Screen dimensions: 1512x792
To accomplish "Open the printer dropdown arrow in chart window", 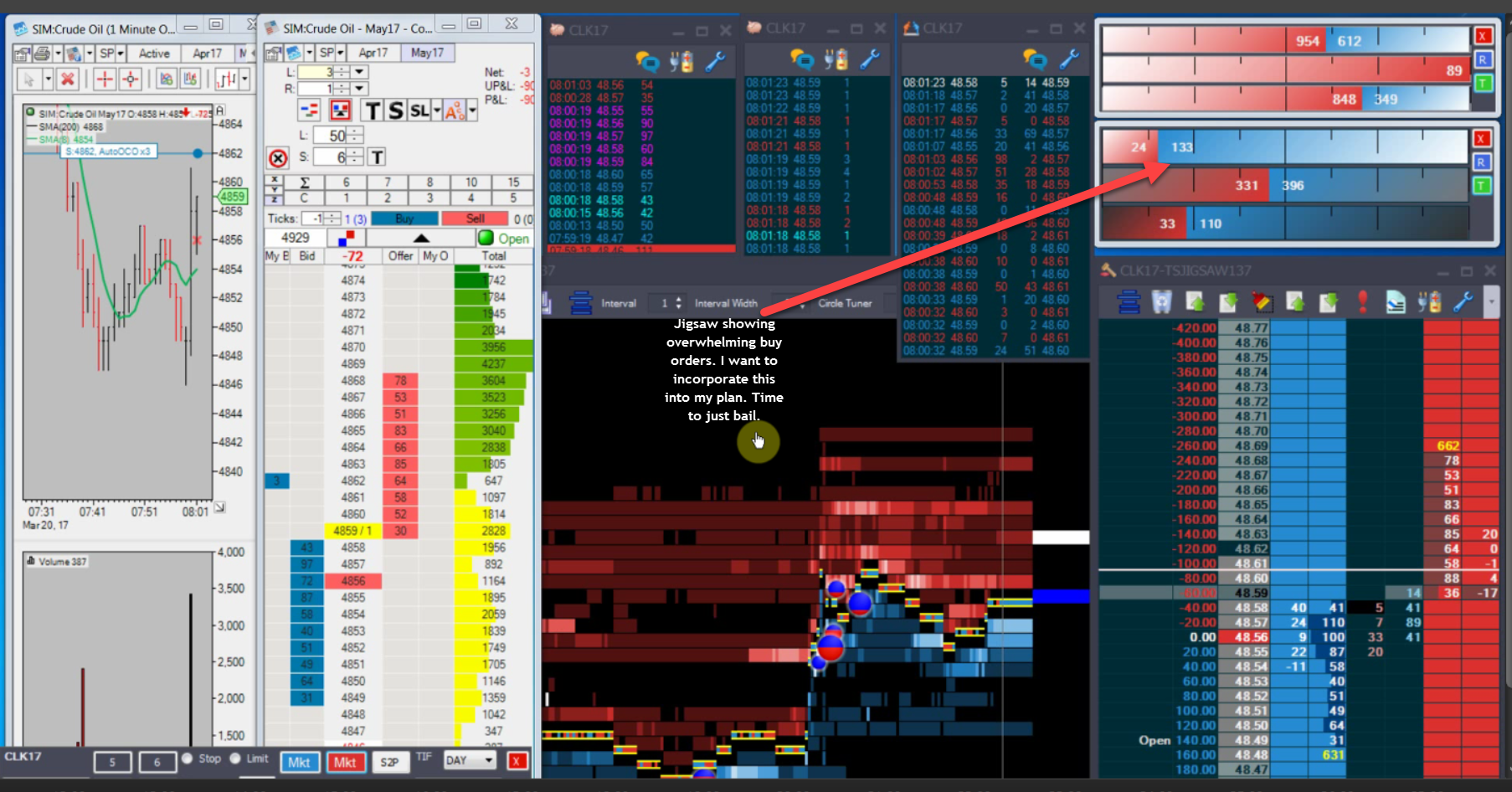I will (58, 54).
